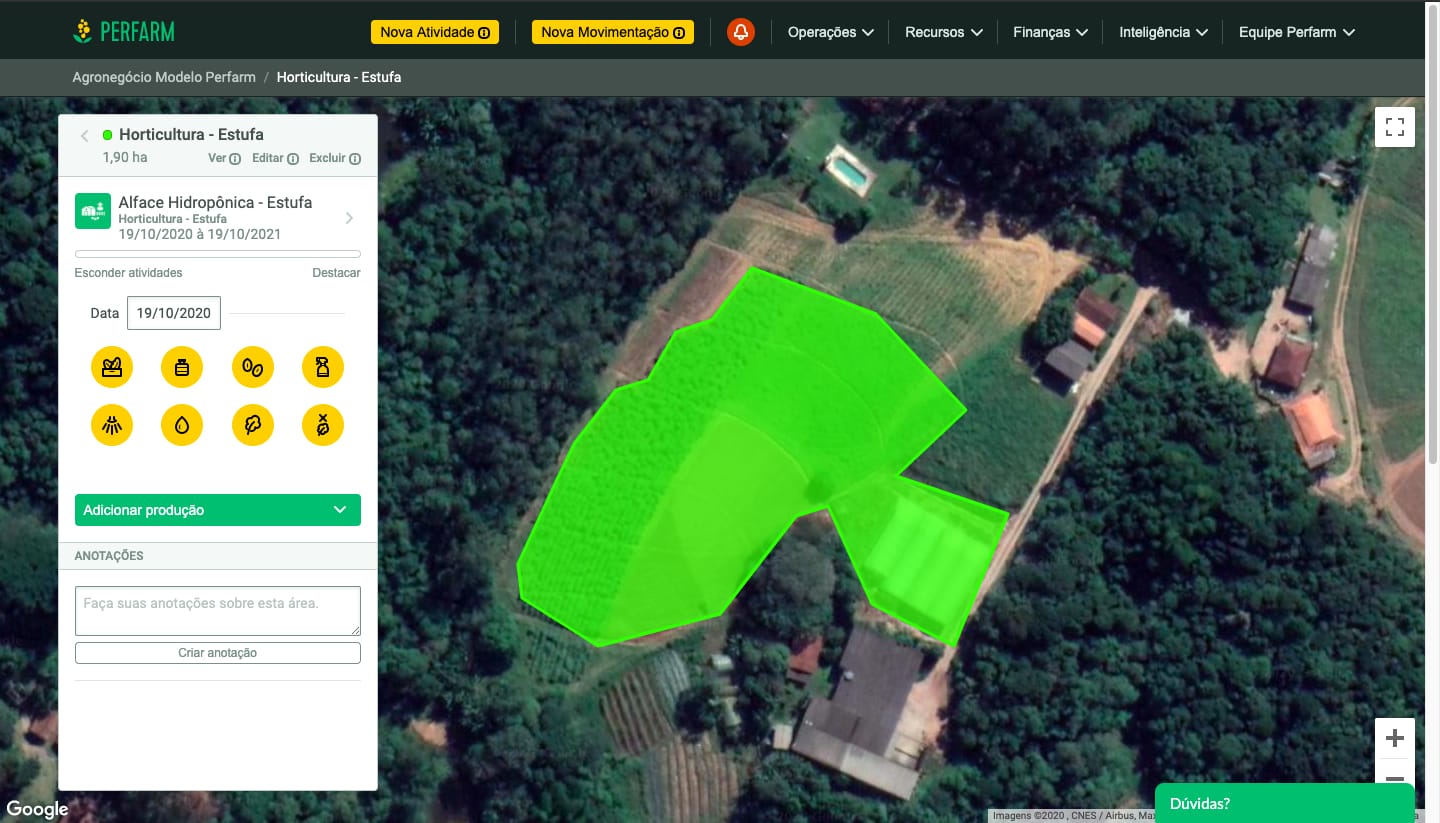The width and height of the screenshot is (1440, 823).
Task: Open the Finanças menu
Action: [x=1049, y=32]
